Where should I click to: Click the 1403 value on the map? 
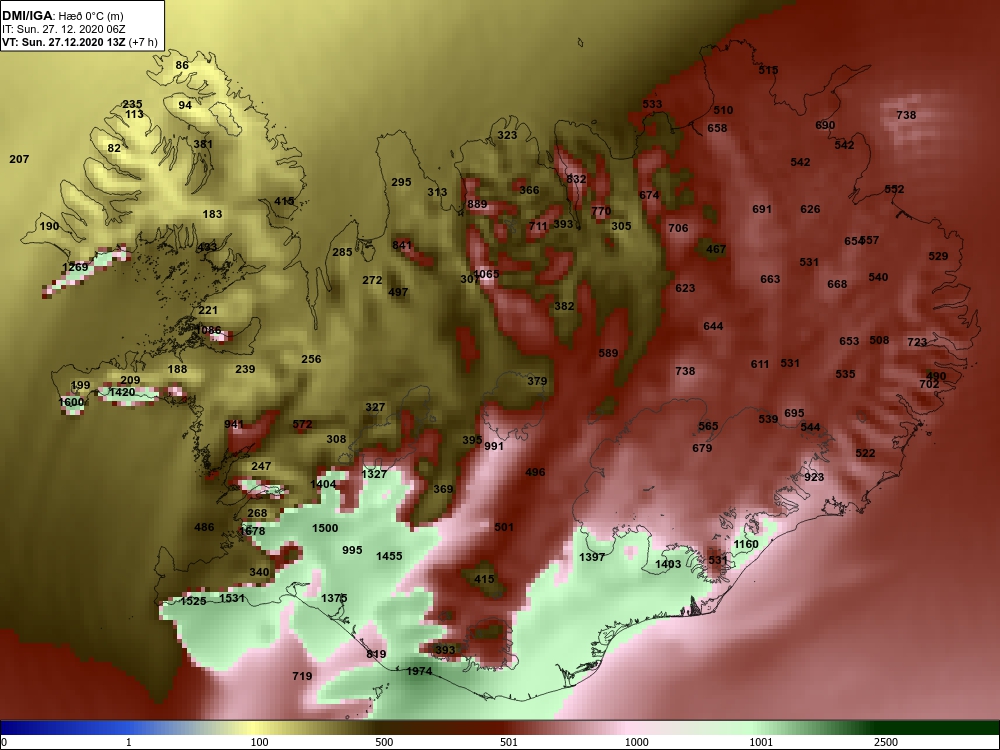668,564
